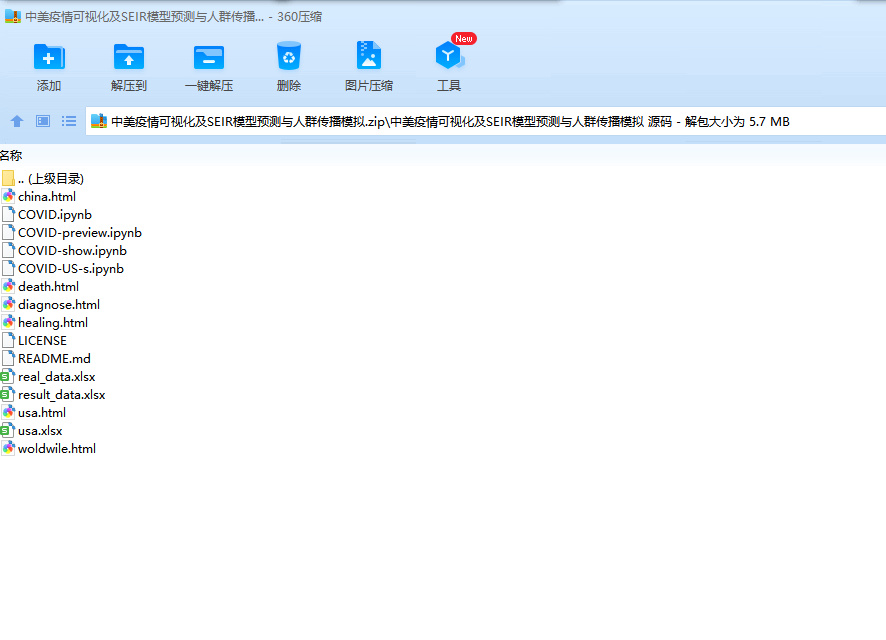Click the archive icon in the path bar

click(99, 121)
